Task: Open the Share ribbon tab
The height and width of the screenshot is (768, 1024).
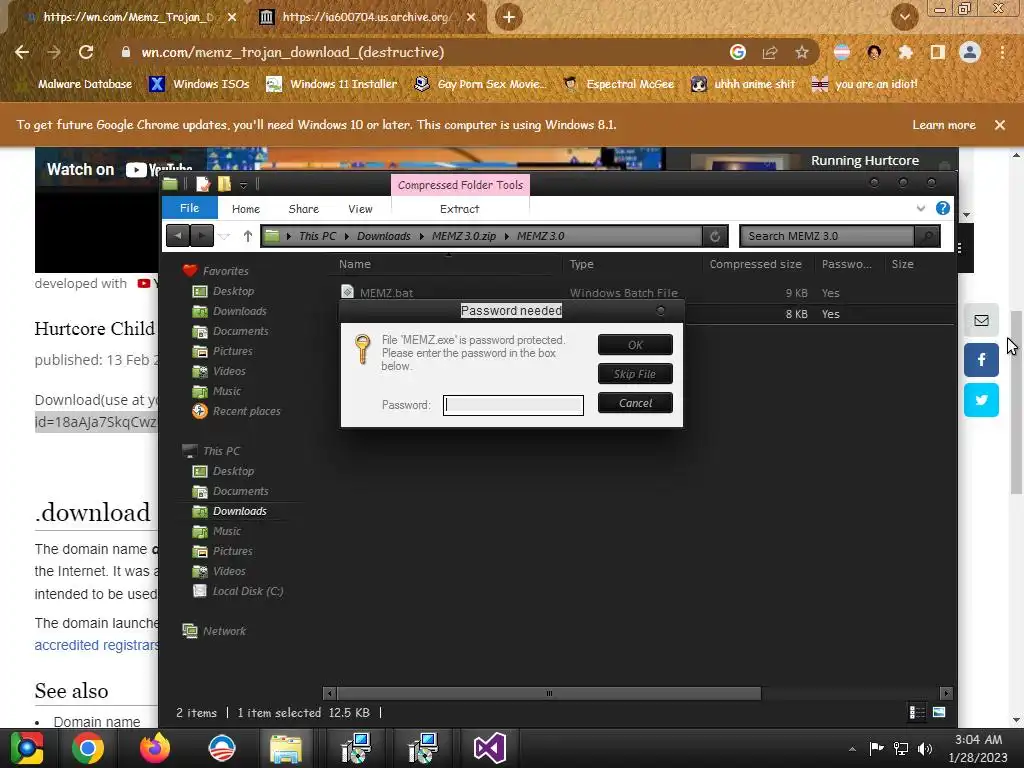Action: (304, 209)
